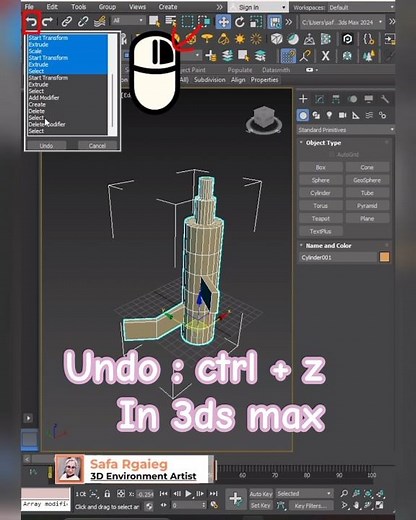The width and height of the screenshot is (416, 520).
Task: Open the Hierarchy panel tab
Action: point(336,99)
